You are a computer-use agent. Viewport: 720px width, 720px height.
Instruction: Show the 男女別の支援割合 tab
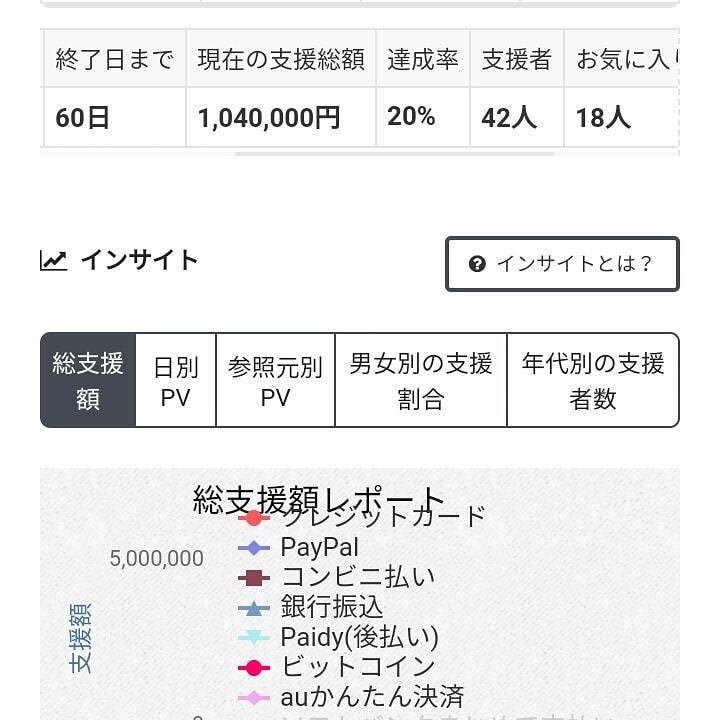(421, 380)
